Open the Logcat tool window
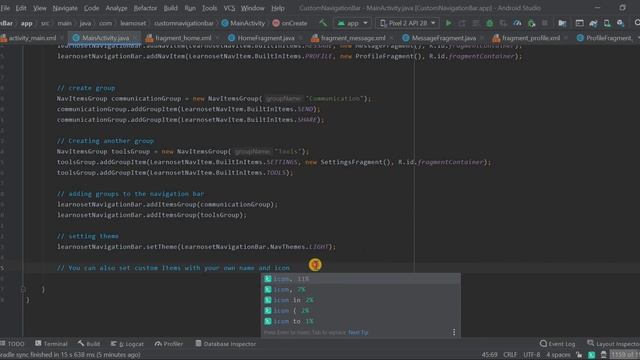Screen dimensions: 640x360 [127, 344]
